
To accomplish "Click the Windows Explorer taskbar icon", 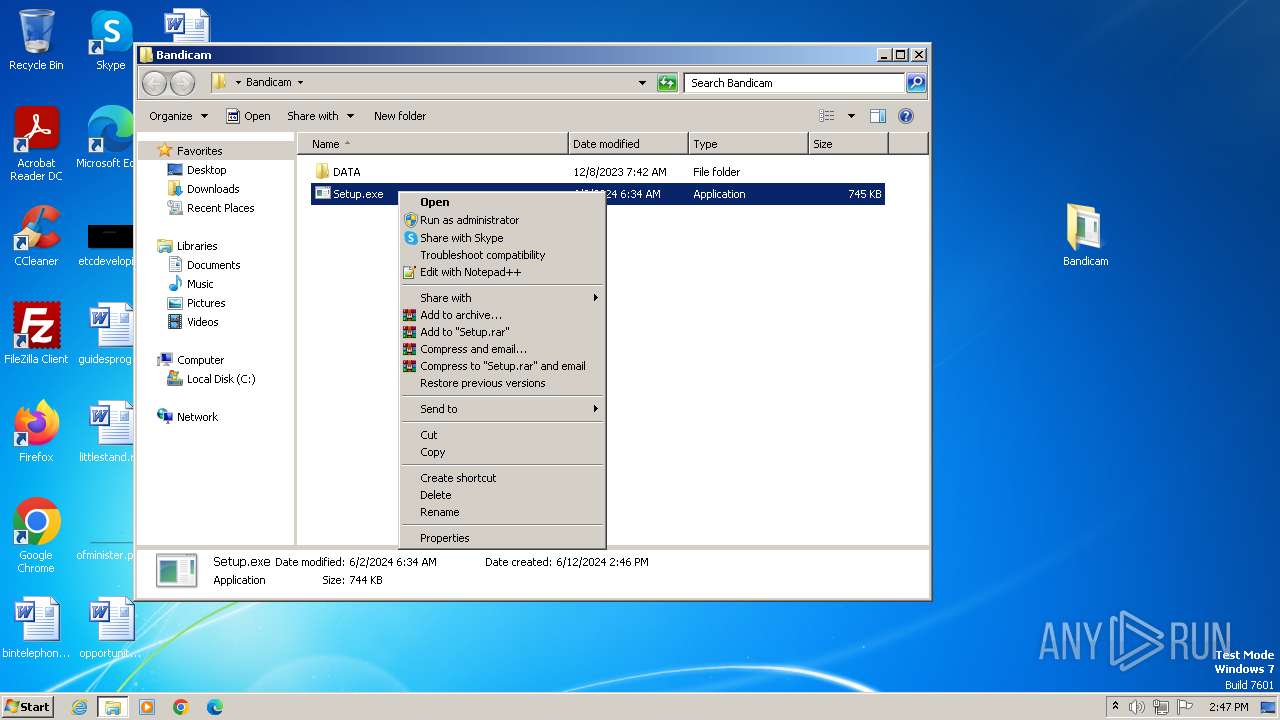I will (x=112, y=707).
